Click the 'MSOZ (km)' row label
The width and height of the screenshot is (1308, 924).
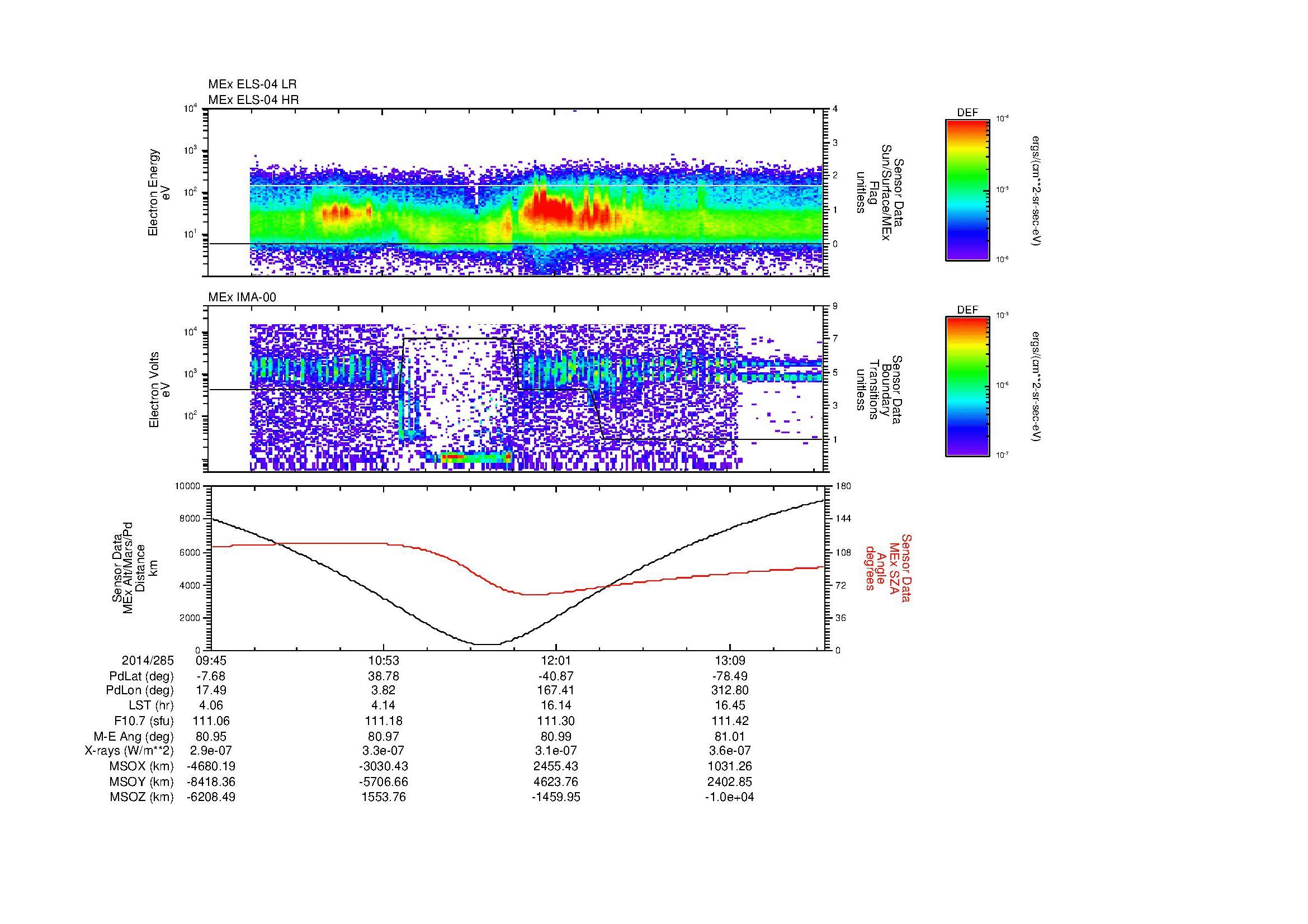point(141,797)
